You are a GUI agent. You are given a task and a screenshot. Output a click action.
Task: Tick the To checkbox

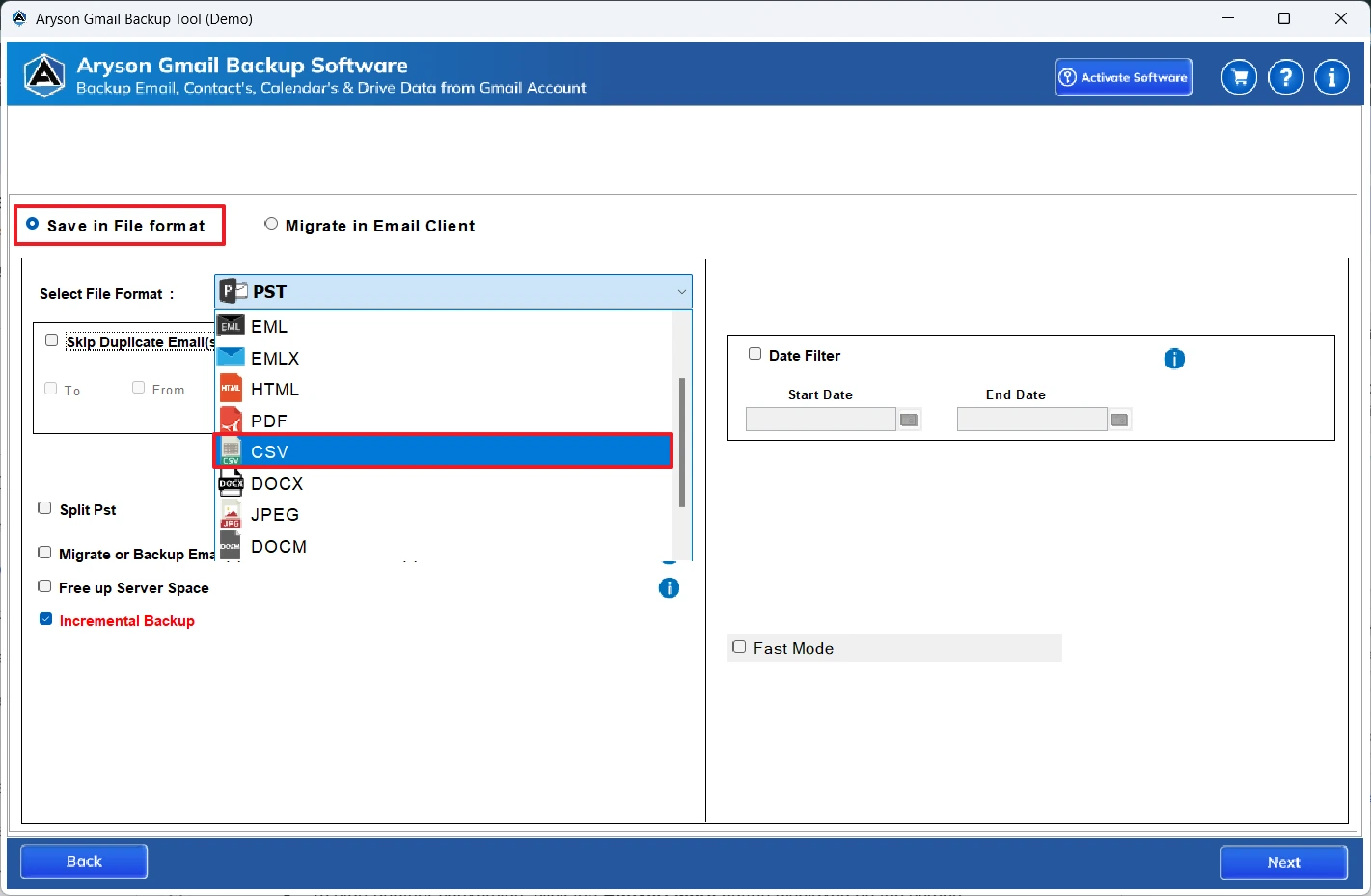point(51,388)
